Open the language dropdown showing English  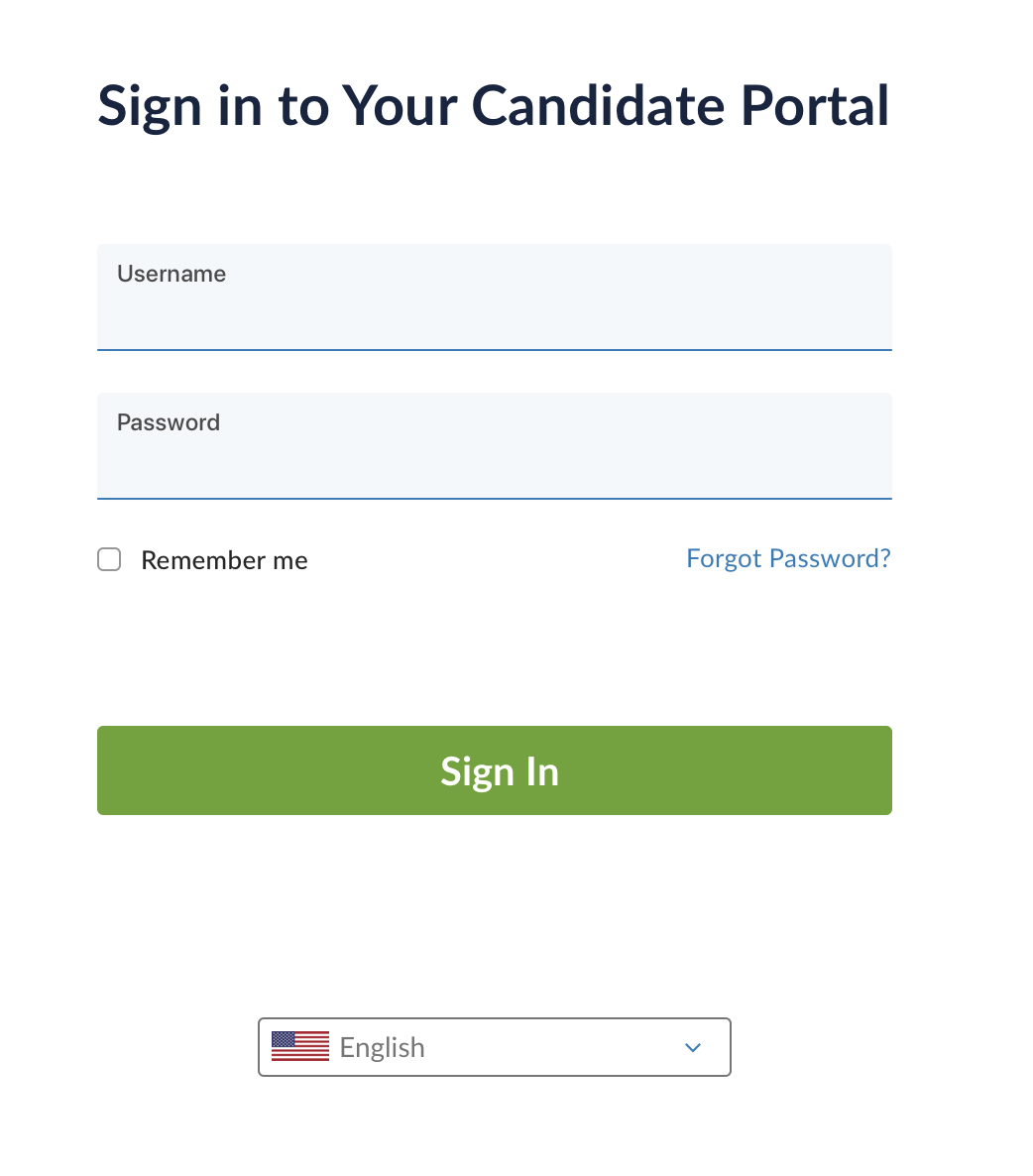pyautogui.click(x=494, y=1047)
